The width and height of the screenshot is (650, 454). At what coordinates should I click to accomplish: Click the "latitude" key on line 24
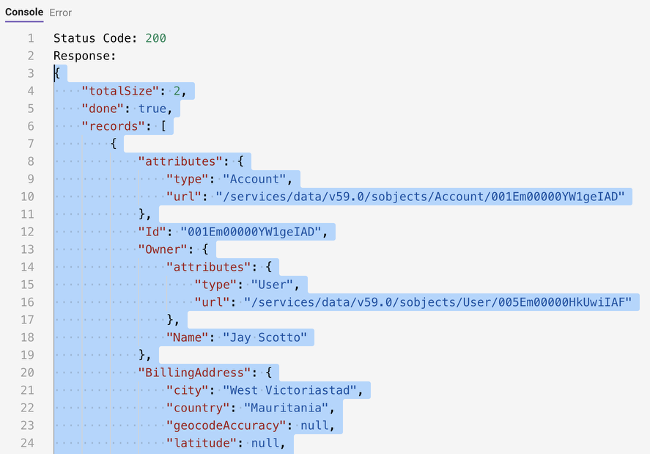pyautogui.click(x=201, y=443)
